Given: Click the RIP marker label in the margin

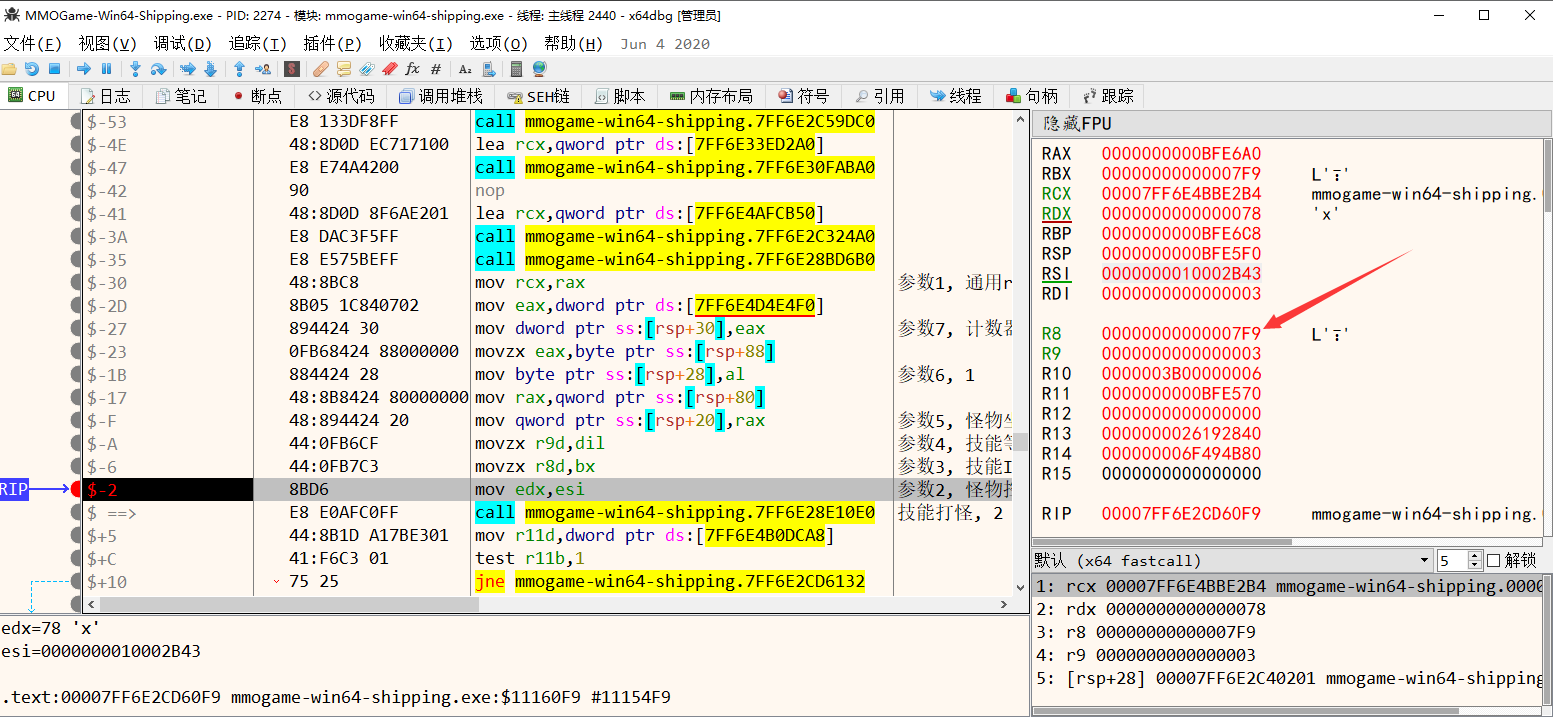Looking at the screenshot, I should coord(14,489).
